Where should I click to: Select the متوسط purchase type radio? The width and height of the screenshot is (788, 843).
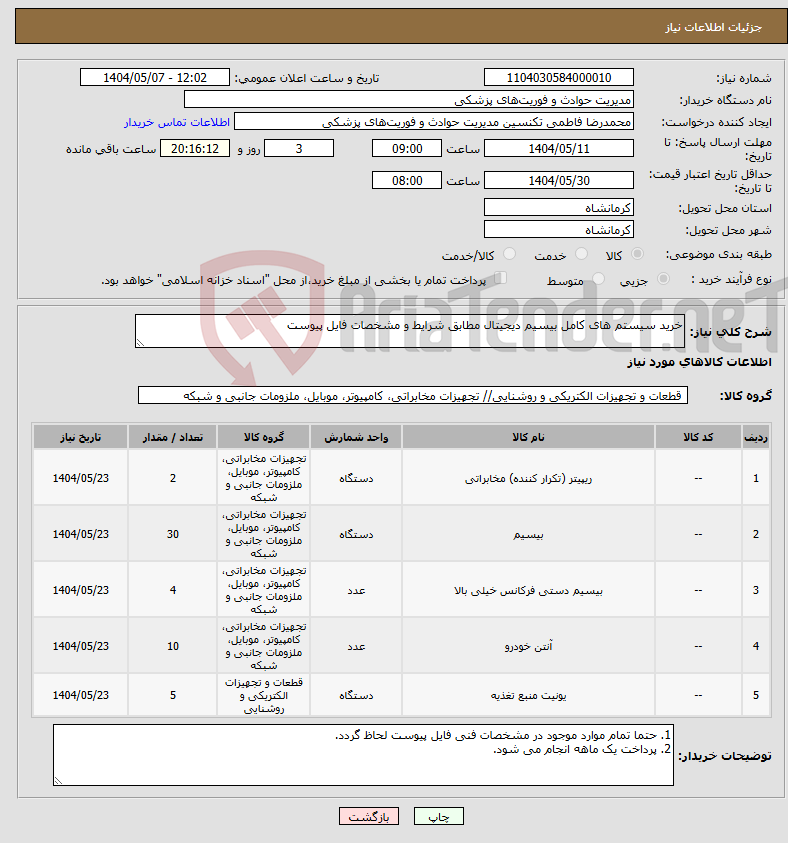[x=598, y=278]
